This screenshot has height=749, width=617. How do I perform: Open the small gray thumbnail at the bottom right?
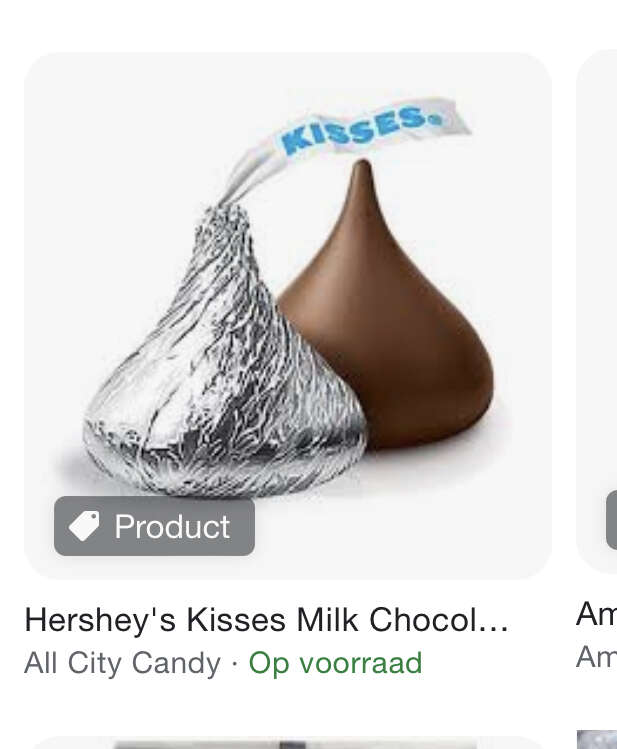597,739
